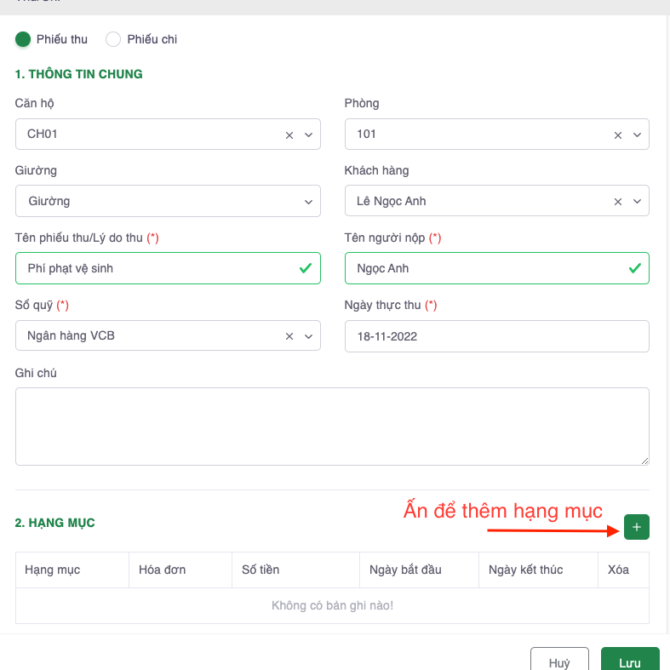Clear the Ngân hàng VCB fund selection
The height and width of the screenshot is (670, 670).
click(289, 337)
